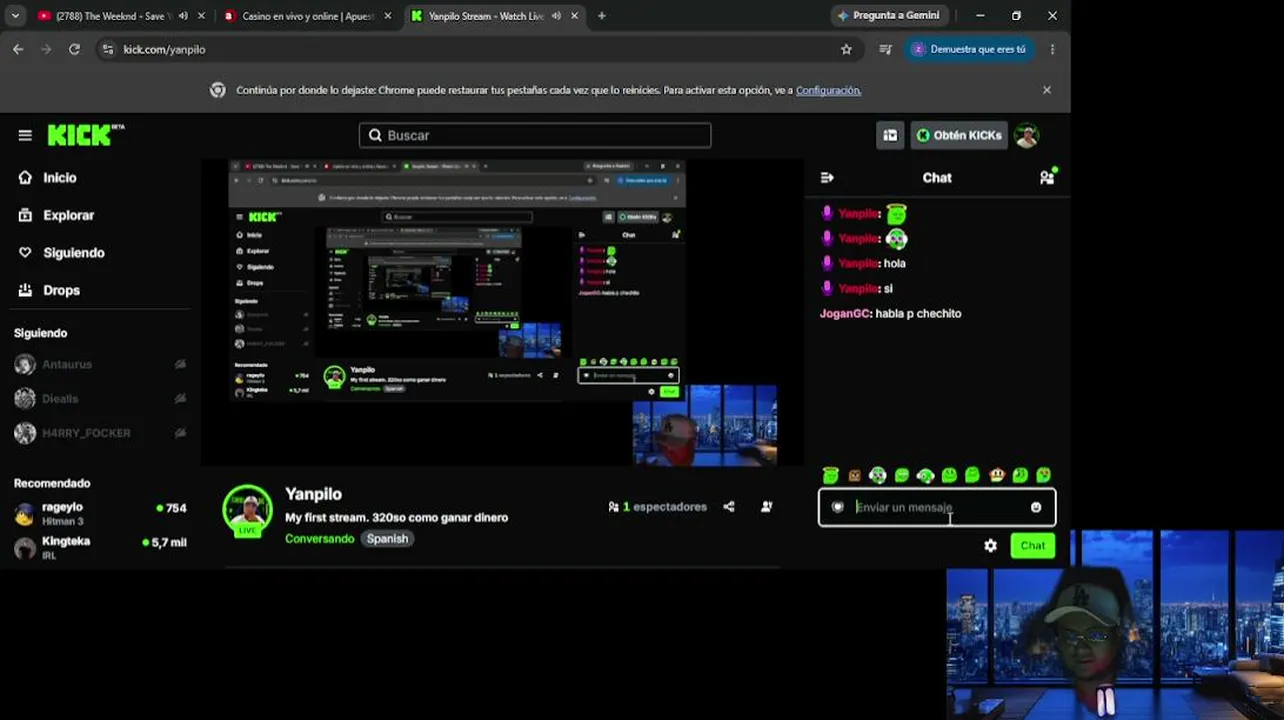
Task: Focus the Enviar un mensaje chat input
Action: [937, 507]
